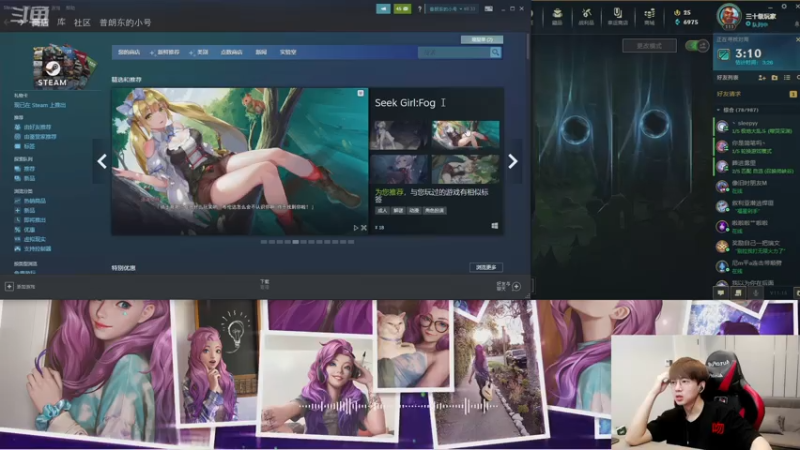This screenshot has width=800, height=450.
Task: Switch Steam to Big Picture mode icon
Action: coord(488,9)
